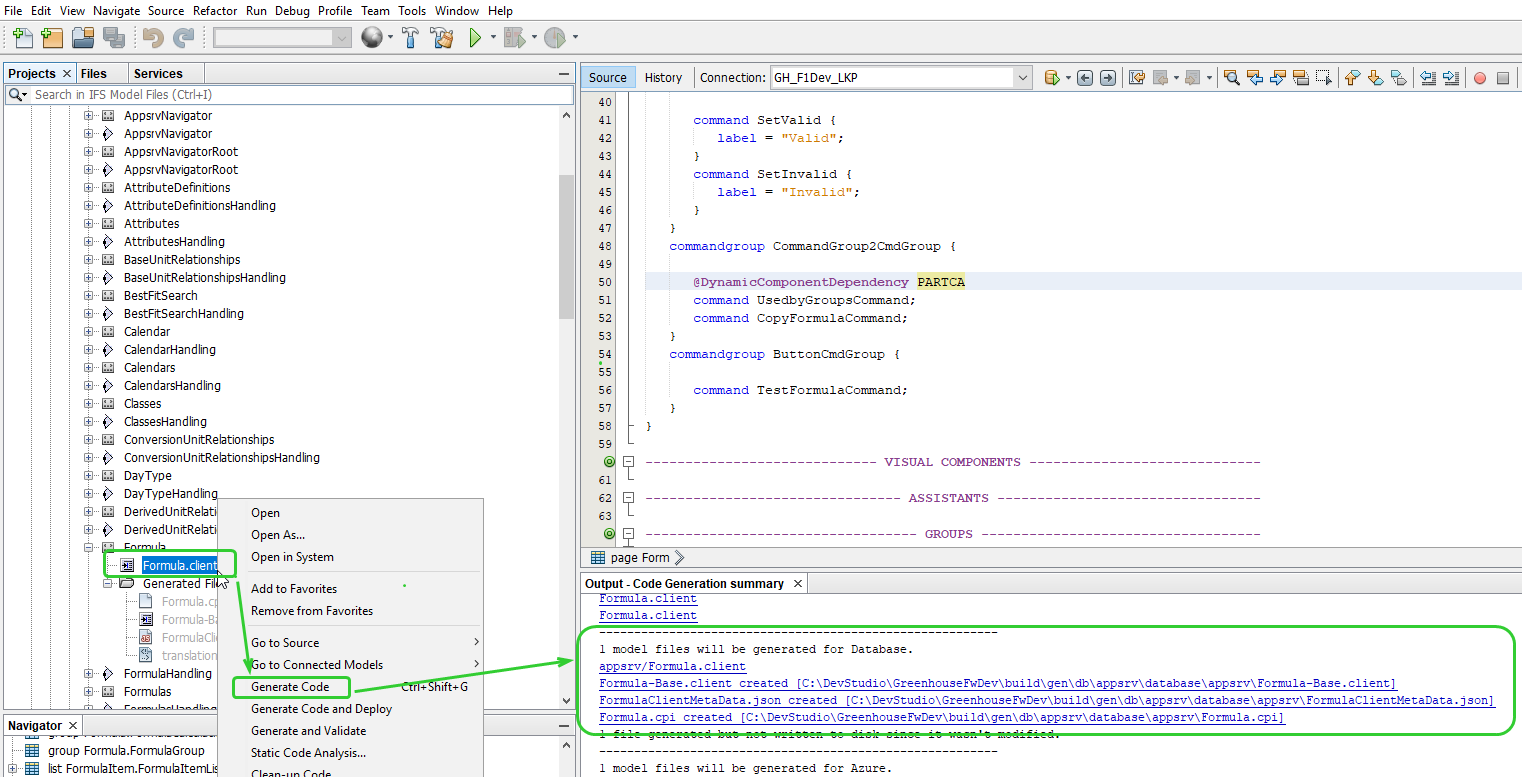This screenshot has width=1522, height=777.
Task: Open the Clean and Build project icon
Action: [442, 37]
